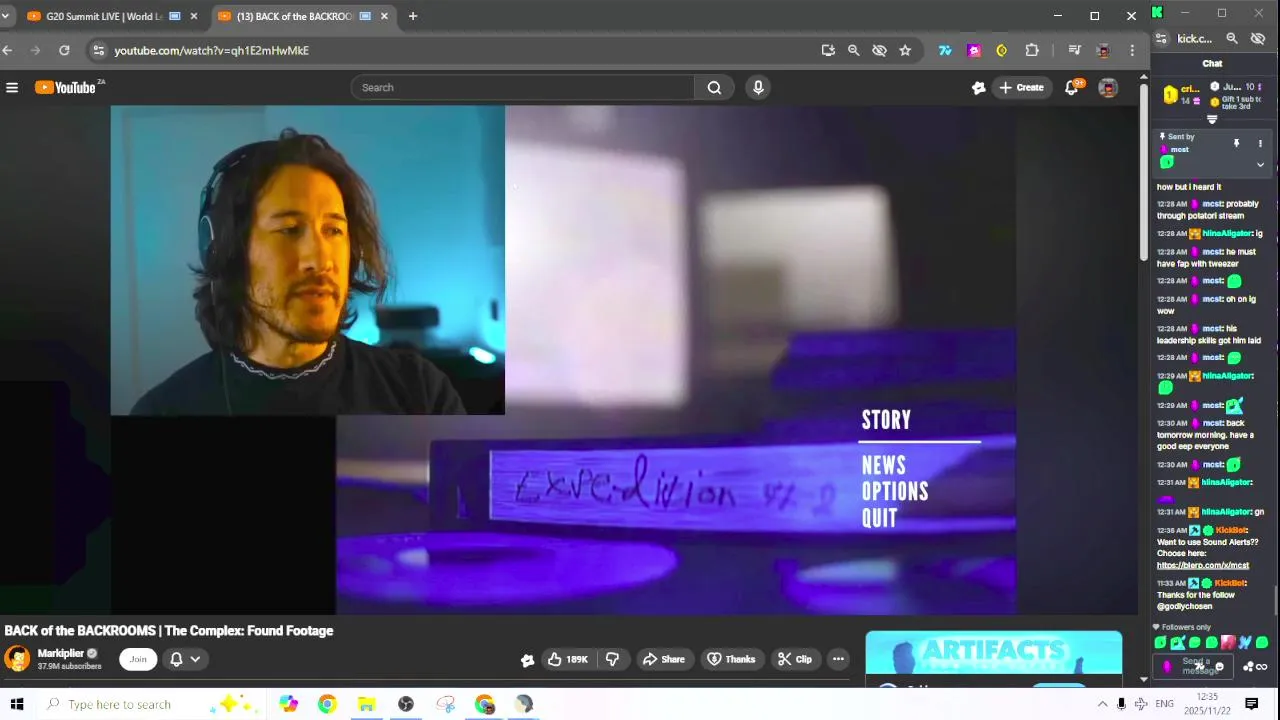The image size is (1280, 720).
Task: Open Chrome media controls
Action: coord(1074,50)
